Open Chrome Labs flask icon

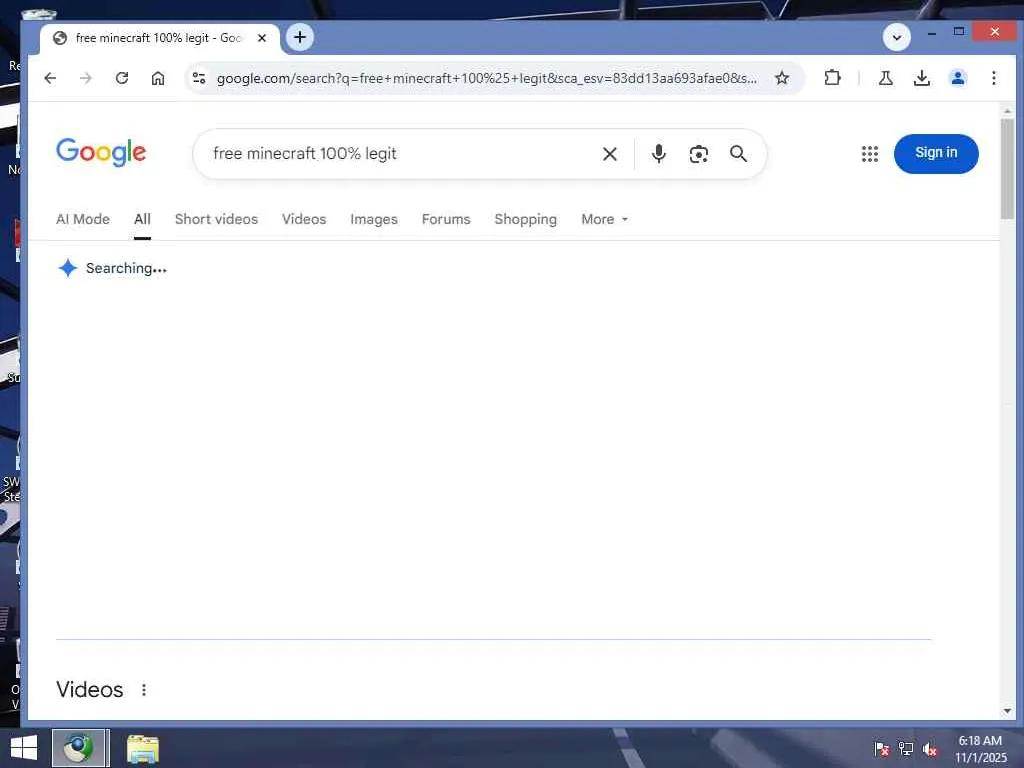coord(886,78)
